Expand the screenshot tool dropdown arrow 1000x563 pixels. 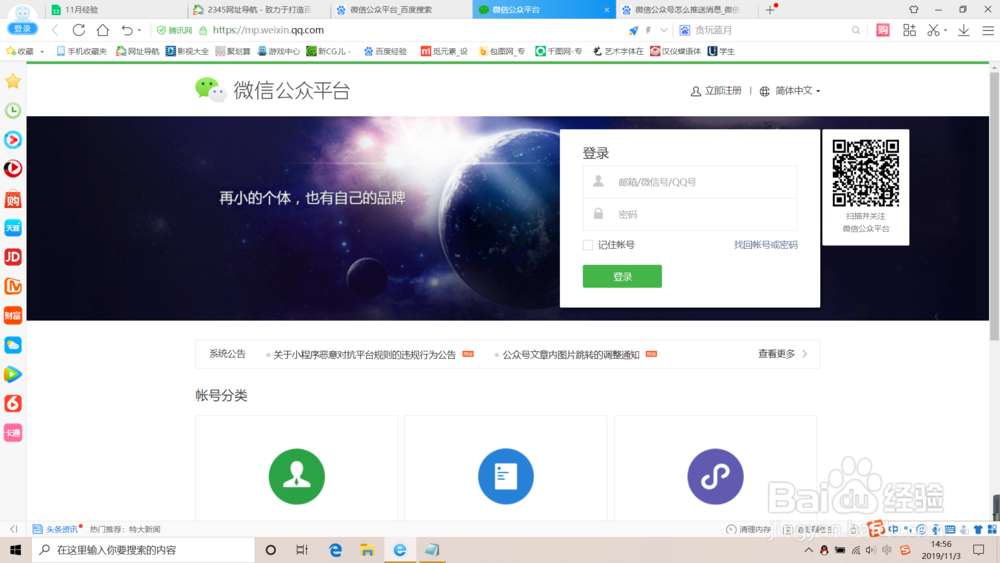tap(945, 31)
